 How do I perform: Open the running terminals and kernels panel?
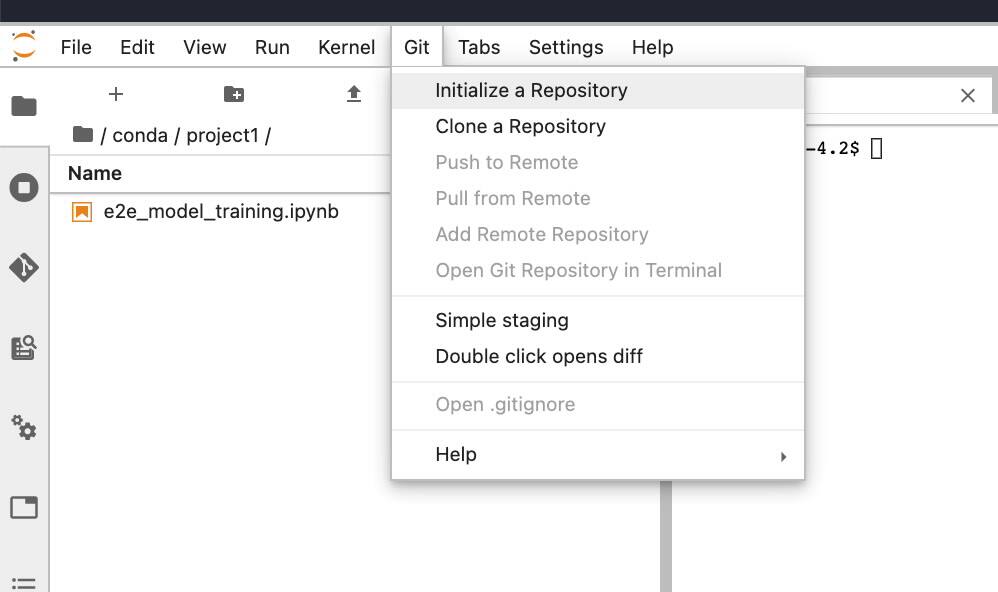(24, 187)
